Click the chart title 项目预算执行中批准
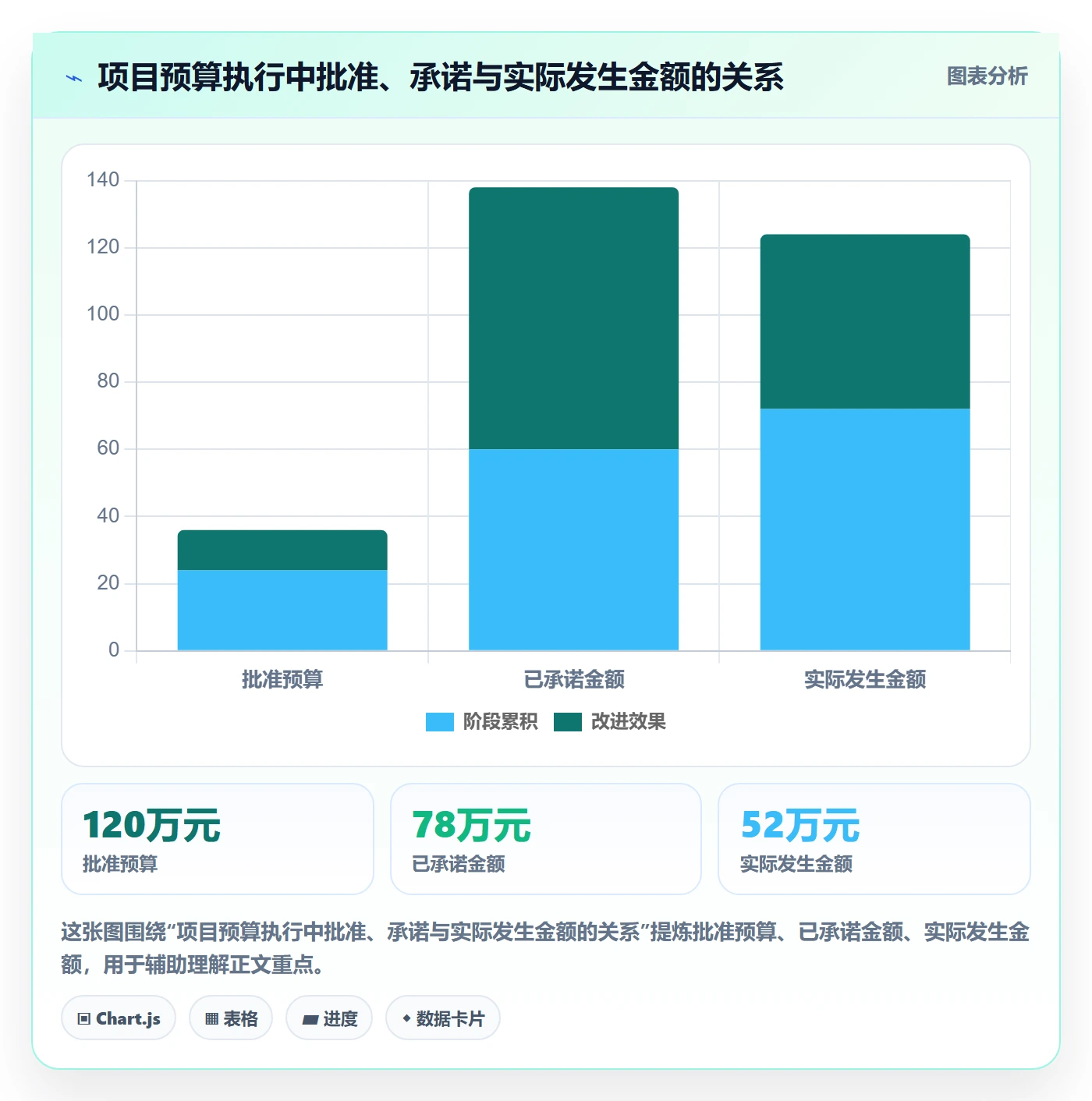 (441, 77)
